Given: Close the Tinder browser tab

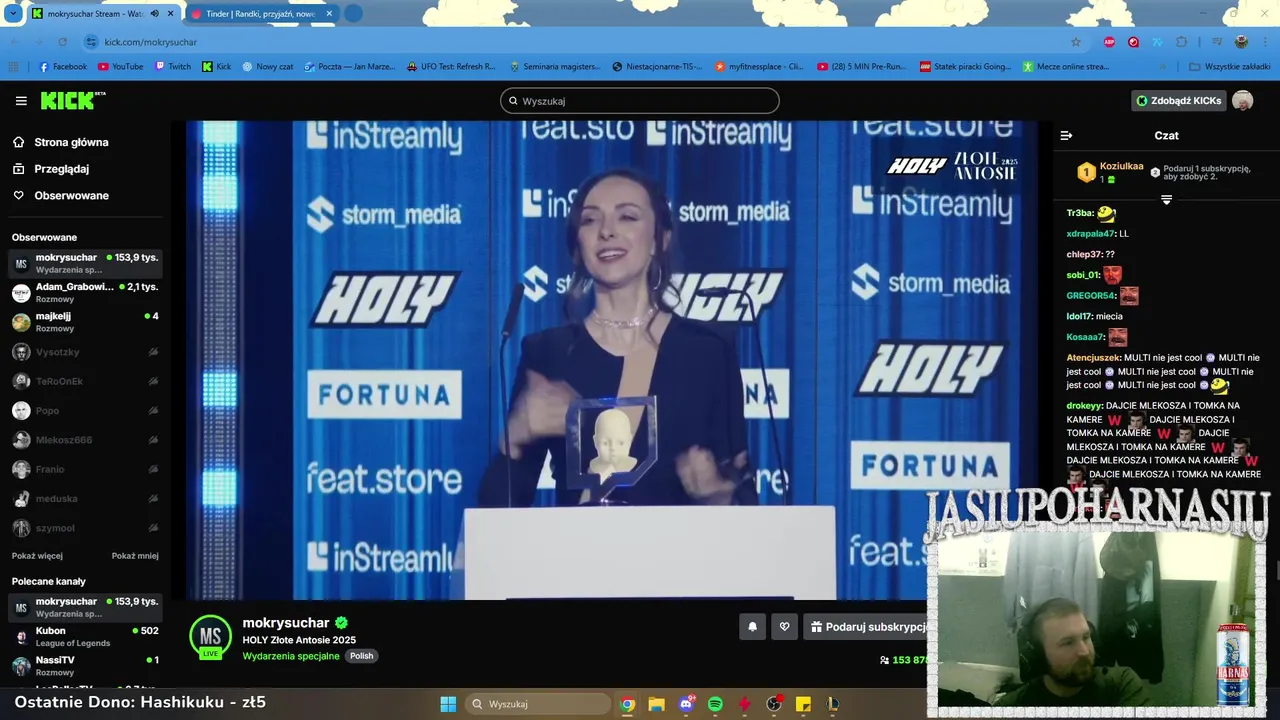Looking at the screenshot, I should coord(329,14).
